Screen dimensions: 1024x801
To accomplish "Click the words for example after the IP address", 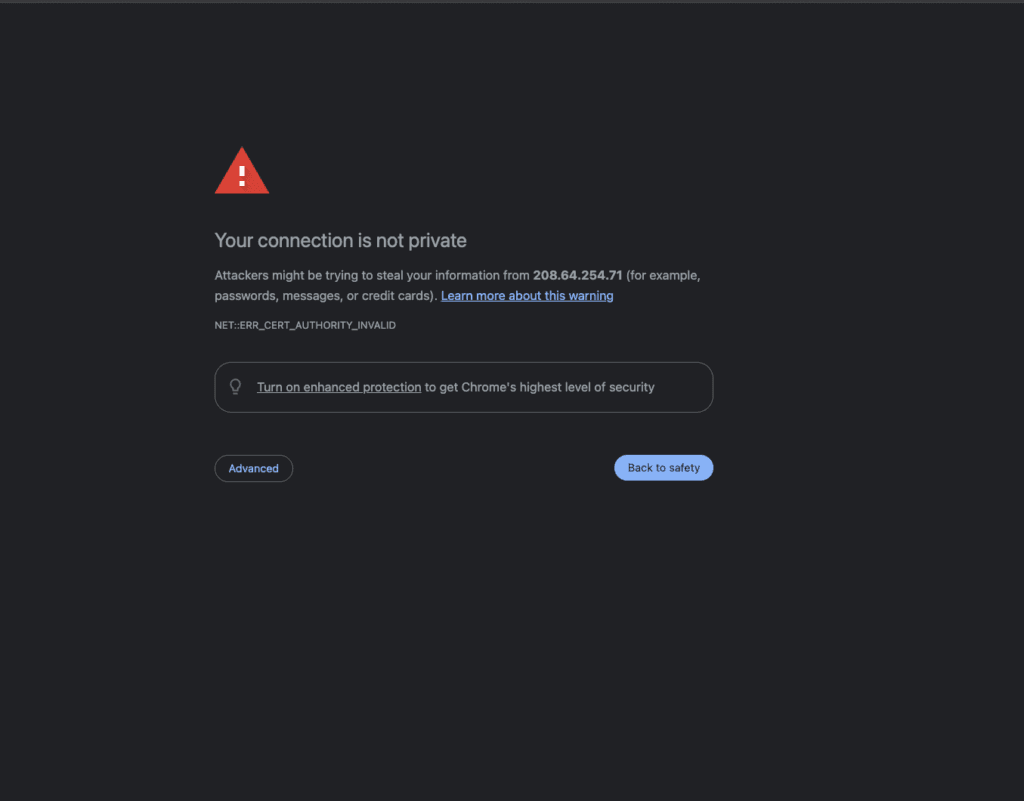I will click(664, 275).
